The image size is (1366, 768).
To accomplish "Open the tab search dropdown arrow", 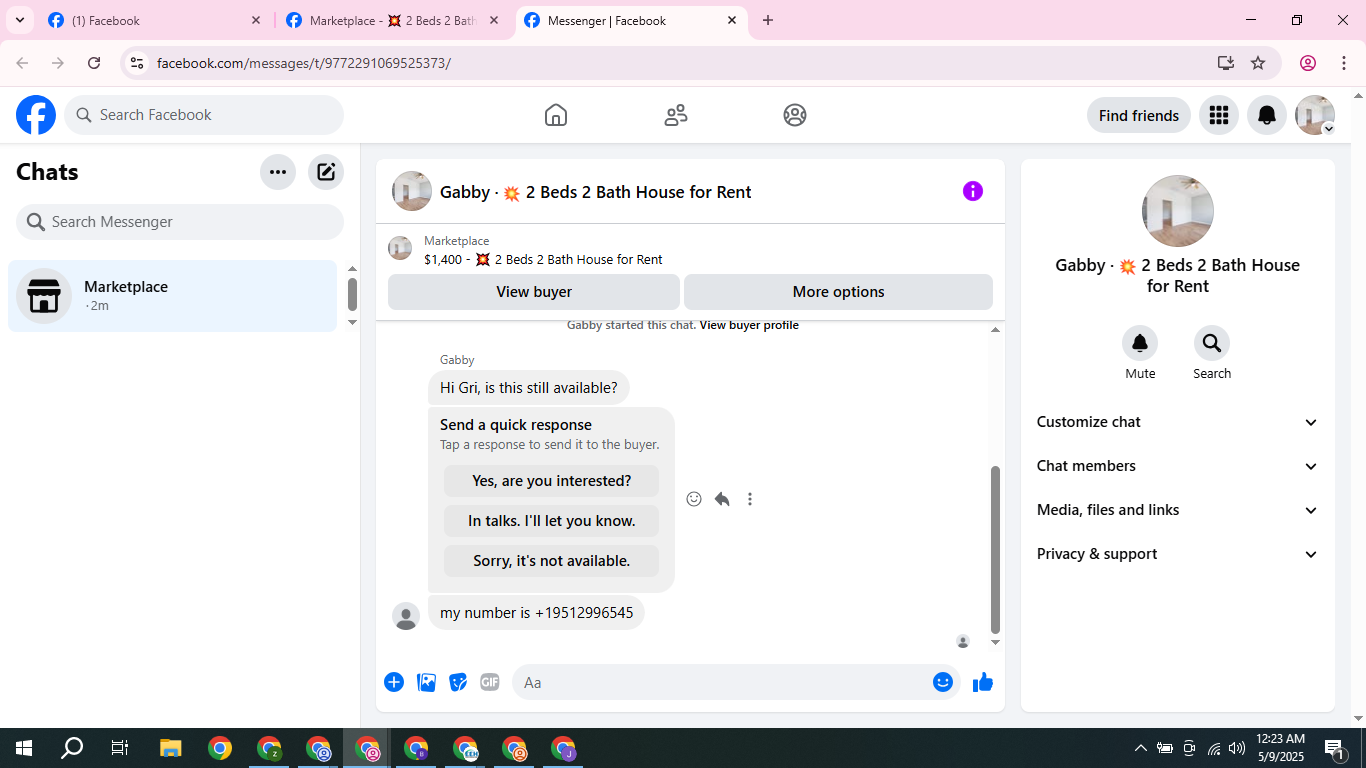I will pyautogui.click(x=19, y=20).
